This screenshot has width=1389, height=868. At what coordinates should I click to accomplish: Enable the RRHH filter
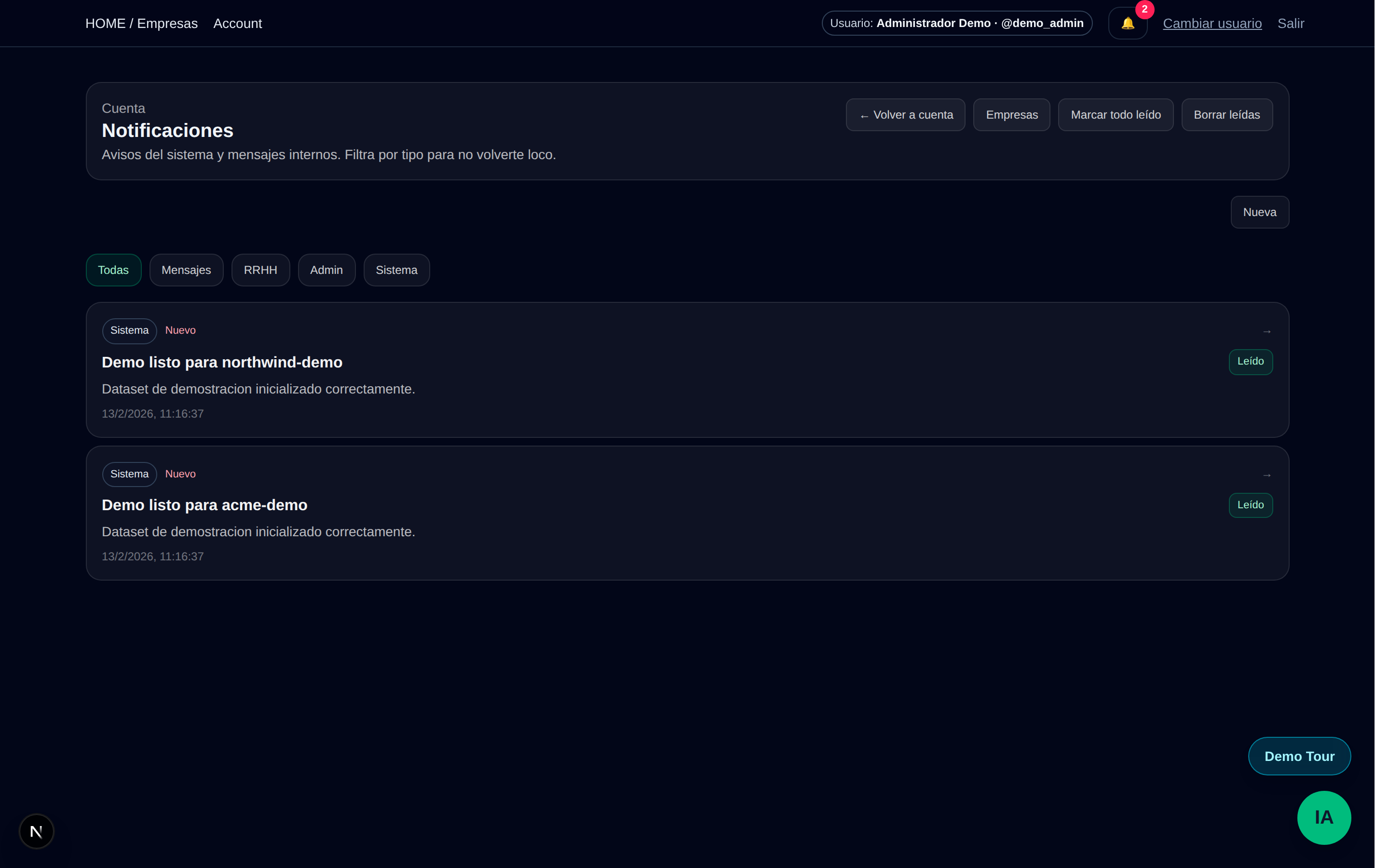click(x=260, y=270)
